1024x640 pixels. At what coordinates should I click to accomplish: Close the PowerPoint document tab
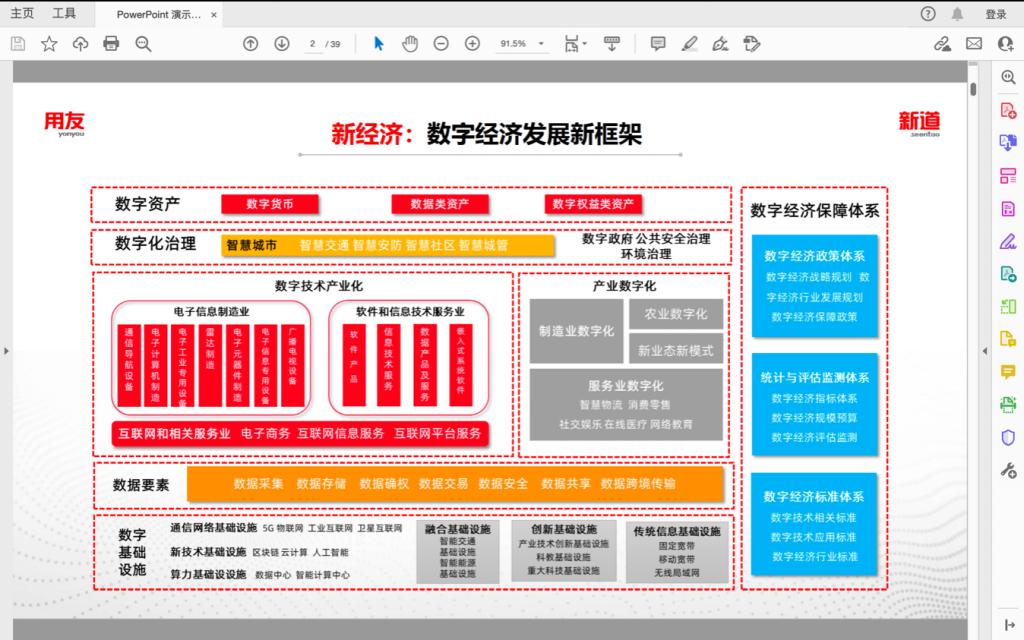click(x=214, y=15)
